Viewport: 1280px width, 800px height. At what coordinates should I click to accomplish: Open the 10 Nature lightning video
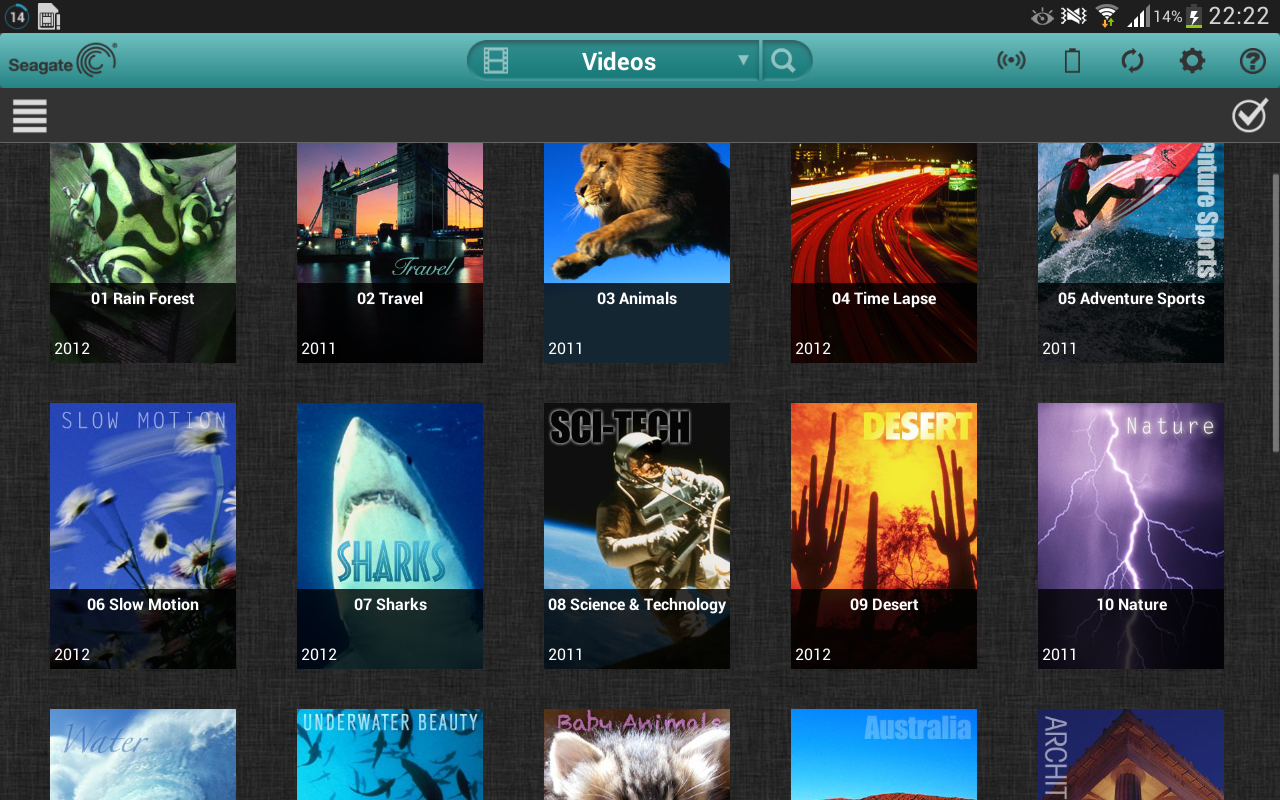pyautogui.click(x=1131, y=535)
